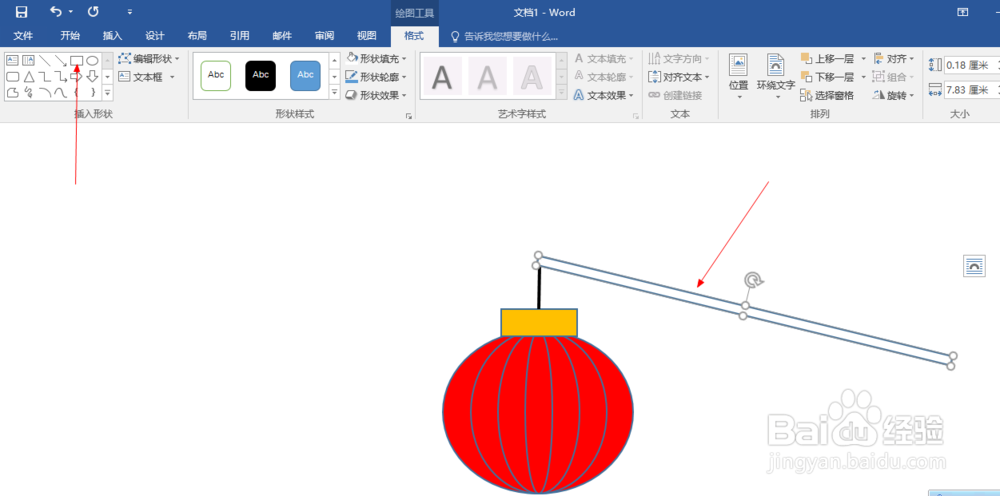The height and width of the screenshot is (496, 1000).
Task: Select the right brace shape
Action: pos(92,92)
